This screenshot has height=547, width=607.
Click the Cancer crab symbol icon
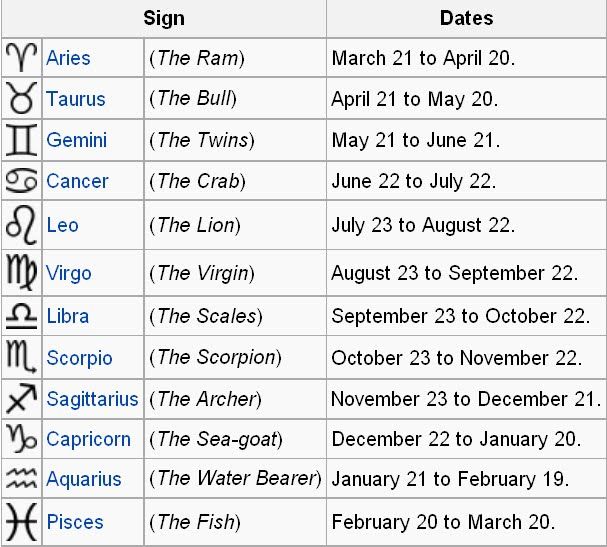[22, 181]
